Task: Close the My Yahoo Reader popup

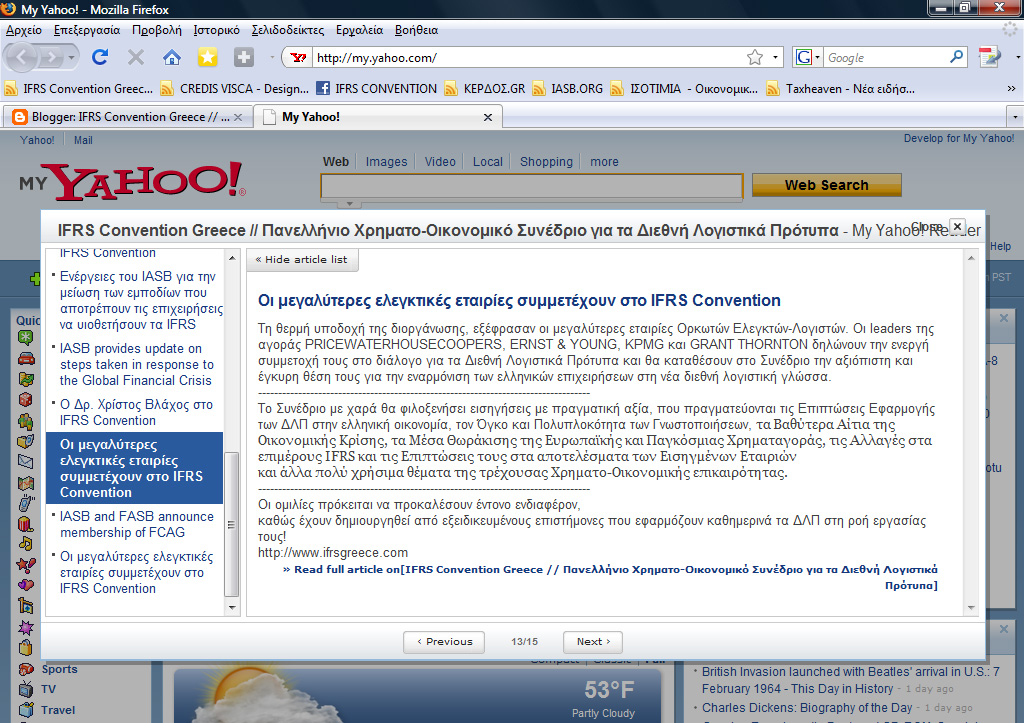Action: pyautogui.click(x=957, y=227)
